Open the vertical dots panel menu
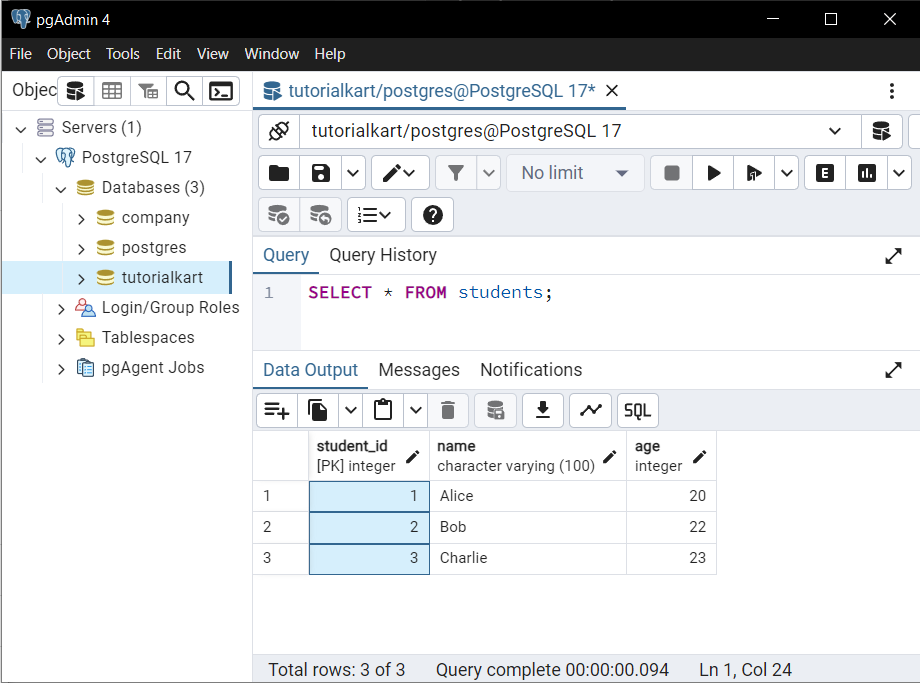Viewport: 920px width, 683px height. [x=892, y=91]
